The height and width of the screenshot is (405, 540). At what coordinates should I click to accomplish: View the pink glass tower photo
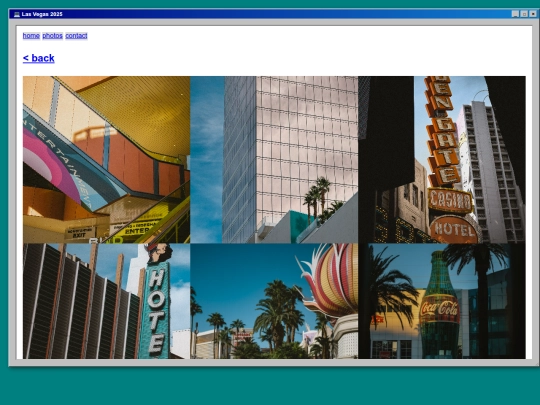click(x=274, y=159)
